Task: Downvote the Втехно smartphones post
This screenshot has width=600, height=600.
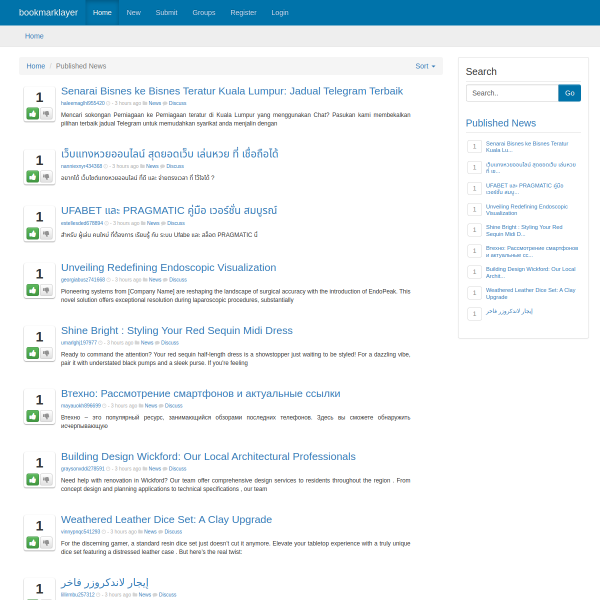Action: tap(46, 416)
